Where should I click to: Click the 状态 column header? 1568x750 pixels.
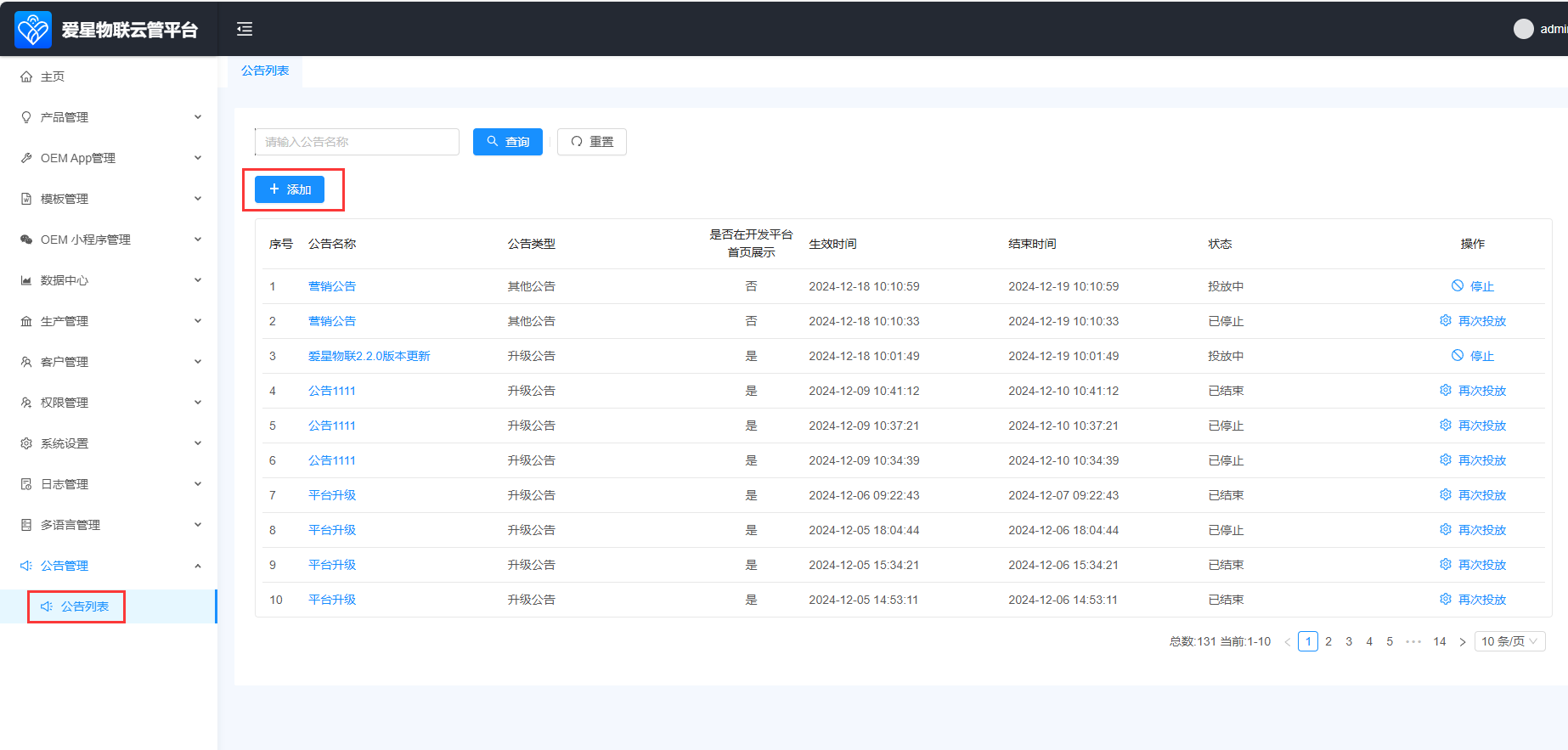[1220, 244]
